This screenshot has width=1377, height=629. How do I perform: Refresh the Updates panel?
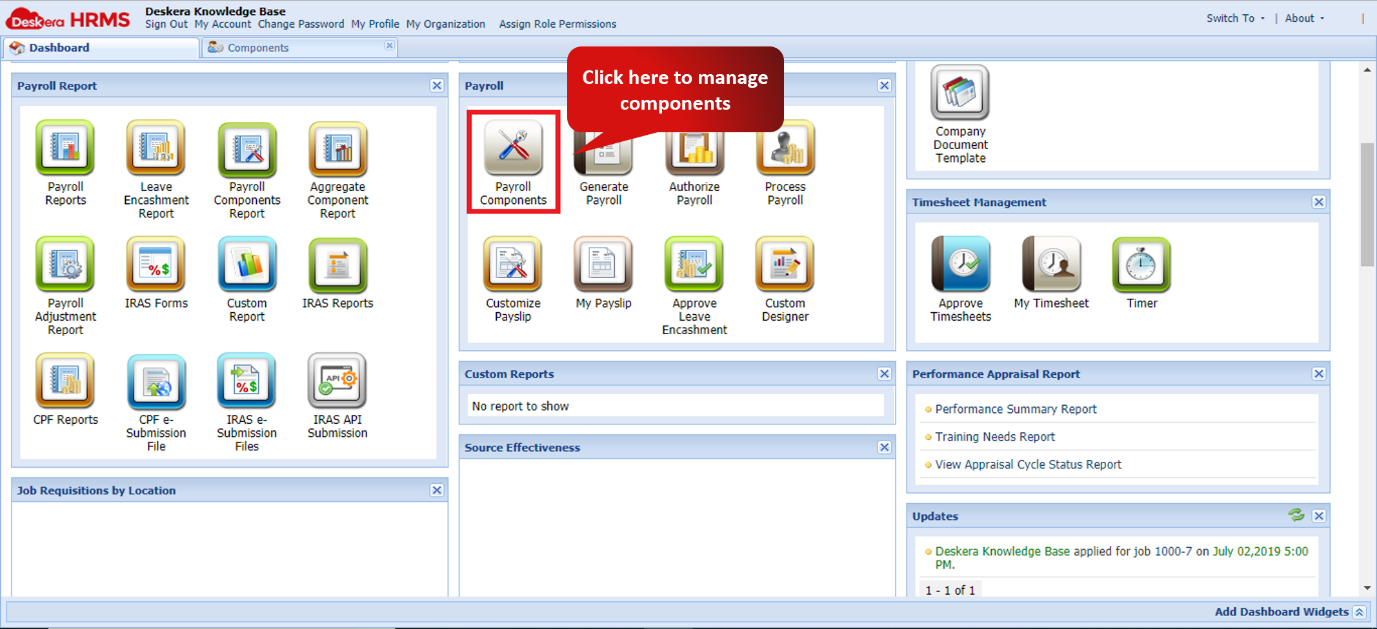tap(1297, 515)
